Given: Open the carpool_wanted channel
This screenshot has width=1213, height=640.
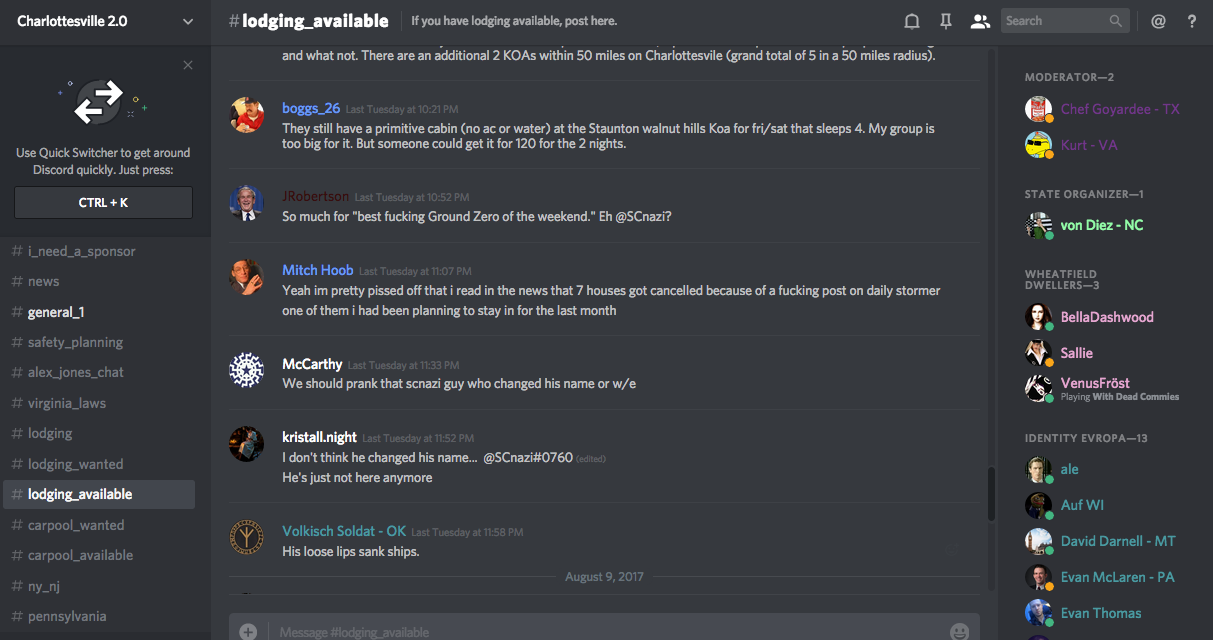Looking at the screenshot, I should 76,525.
